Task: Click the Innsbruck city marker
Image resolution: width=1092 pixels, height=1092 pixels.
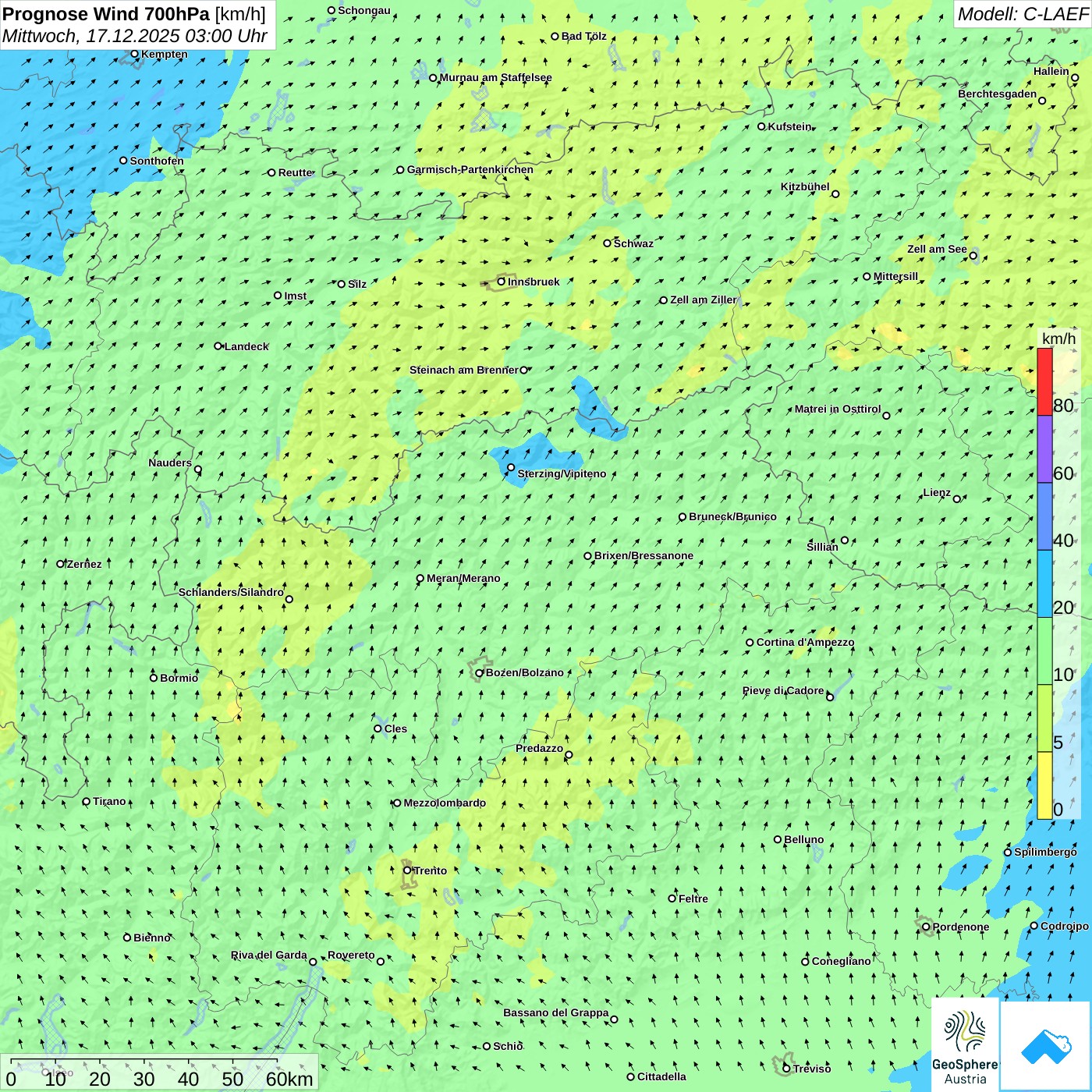Action: coord(502,282)
